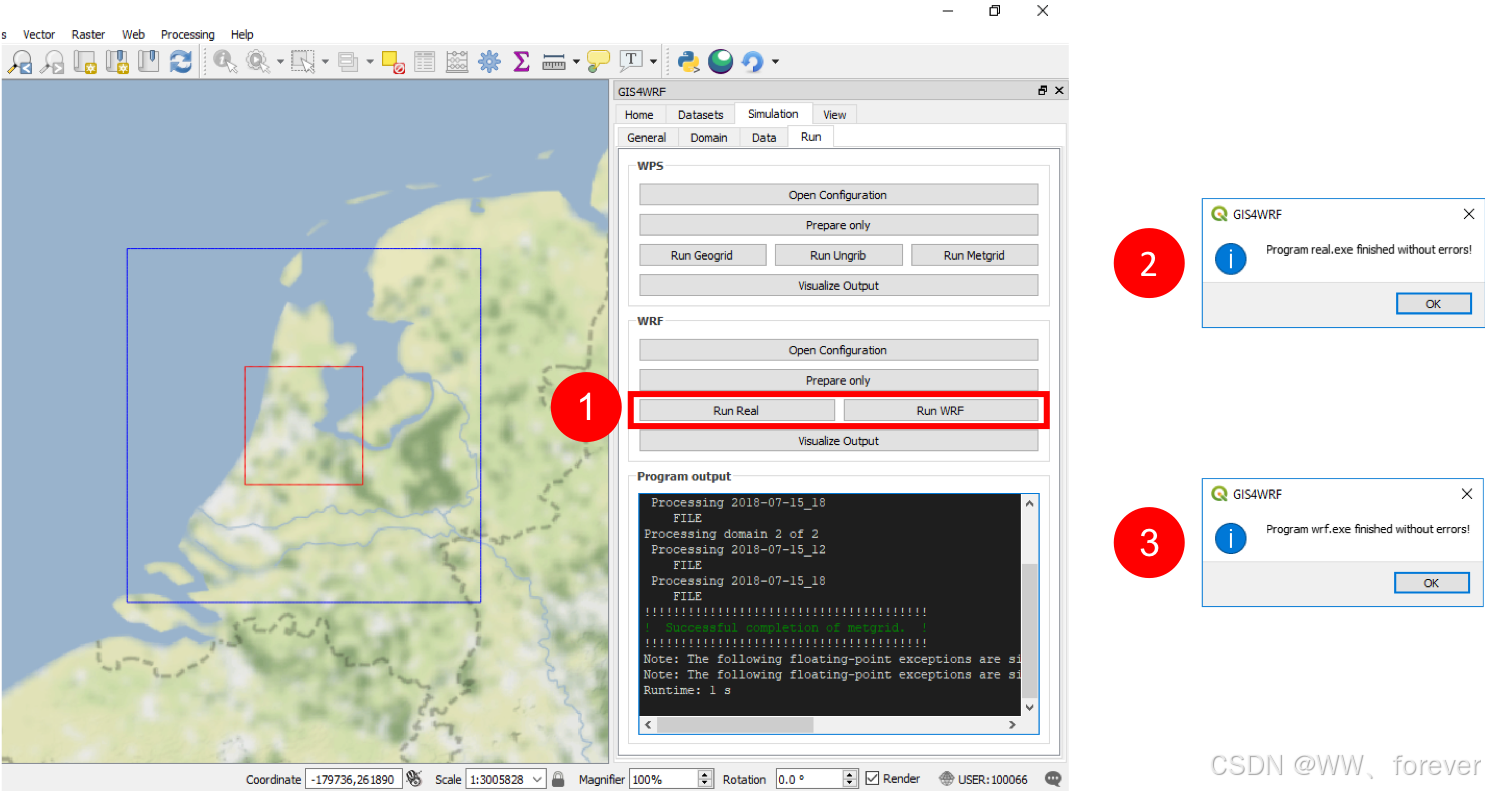This screenshot has height=791, width=1485.
Task: Click the Show Bookmarks toolbar icon
Action: [x=117, y=62]
